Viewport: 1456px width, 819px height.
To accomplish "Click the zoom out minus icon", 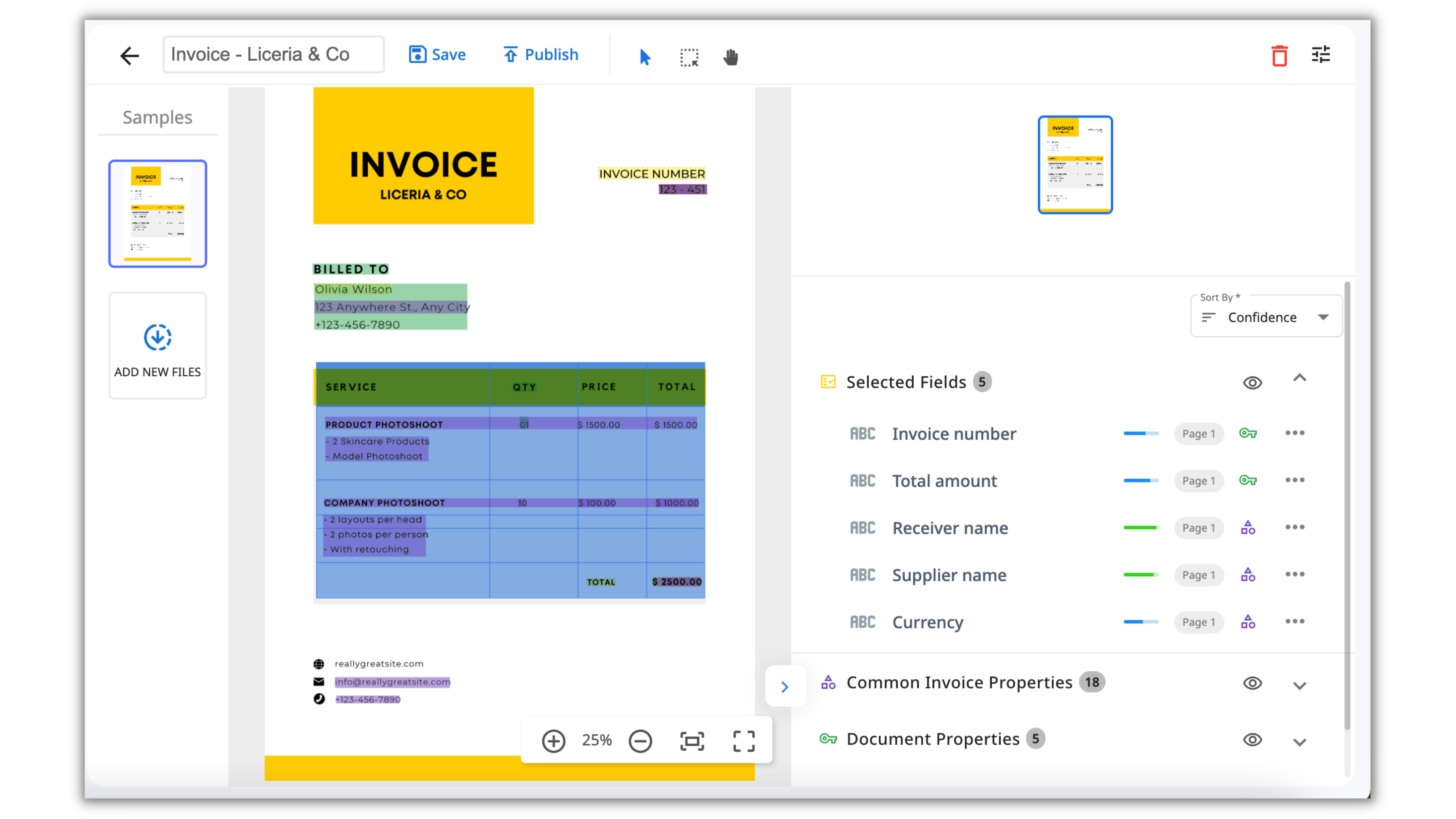I will click(640, 740).
